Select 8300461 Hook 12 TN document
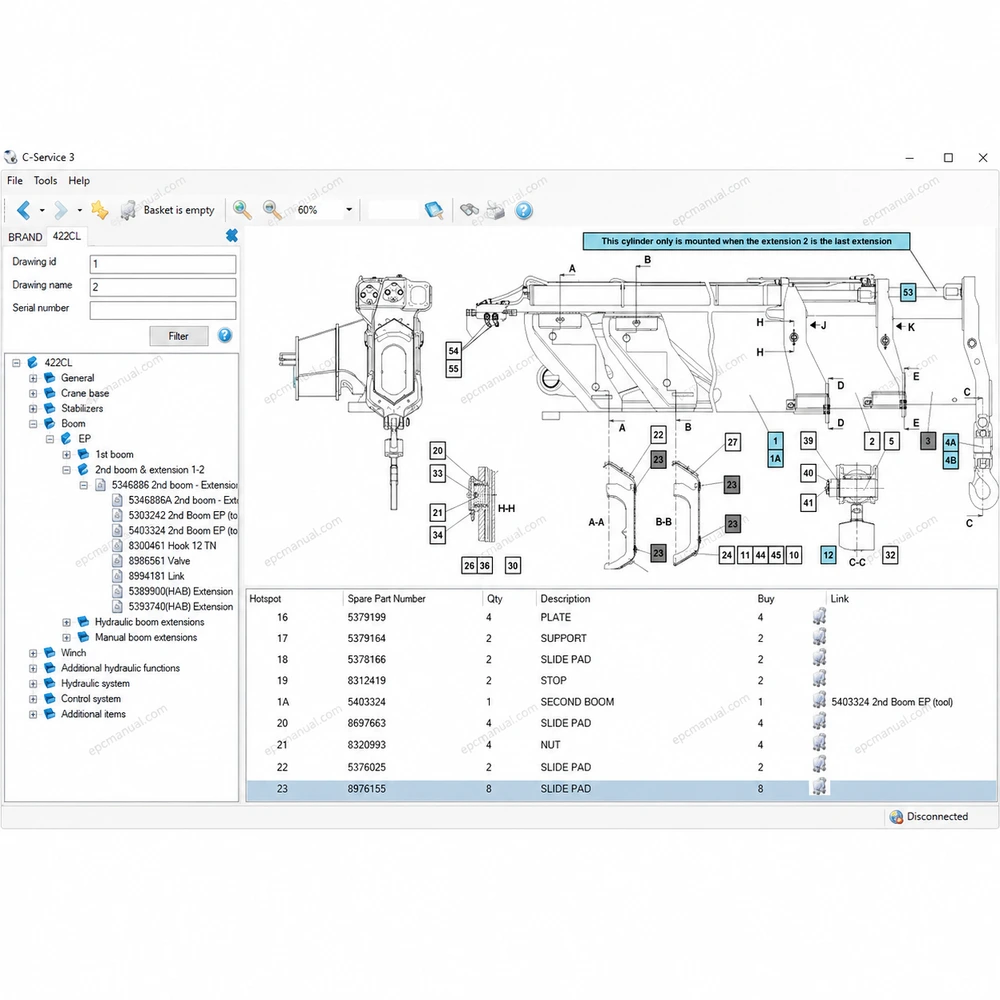Screen dimensions: 1000x1000 point(172,546)
